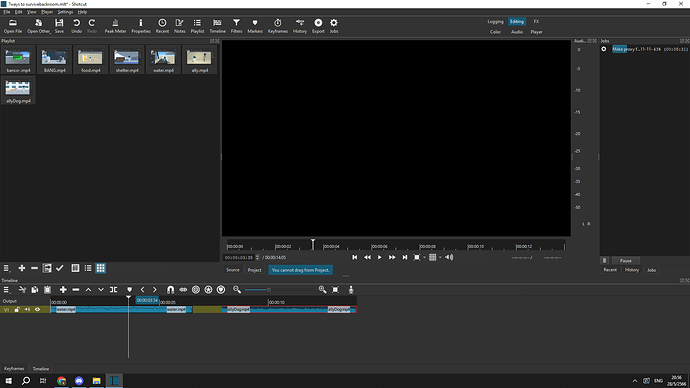Create a marker on the timeline
The width and height of the screenshot is (690, 388).
click(x=129, y=289)
